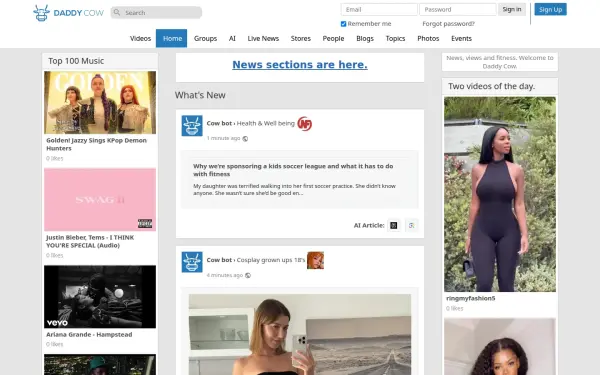The width and height of the screenshot is (600, 375).
Task: Open the People page
Action: click(x=333, y=38)
